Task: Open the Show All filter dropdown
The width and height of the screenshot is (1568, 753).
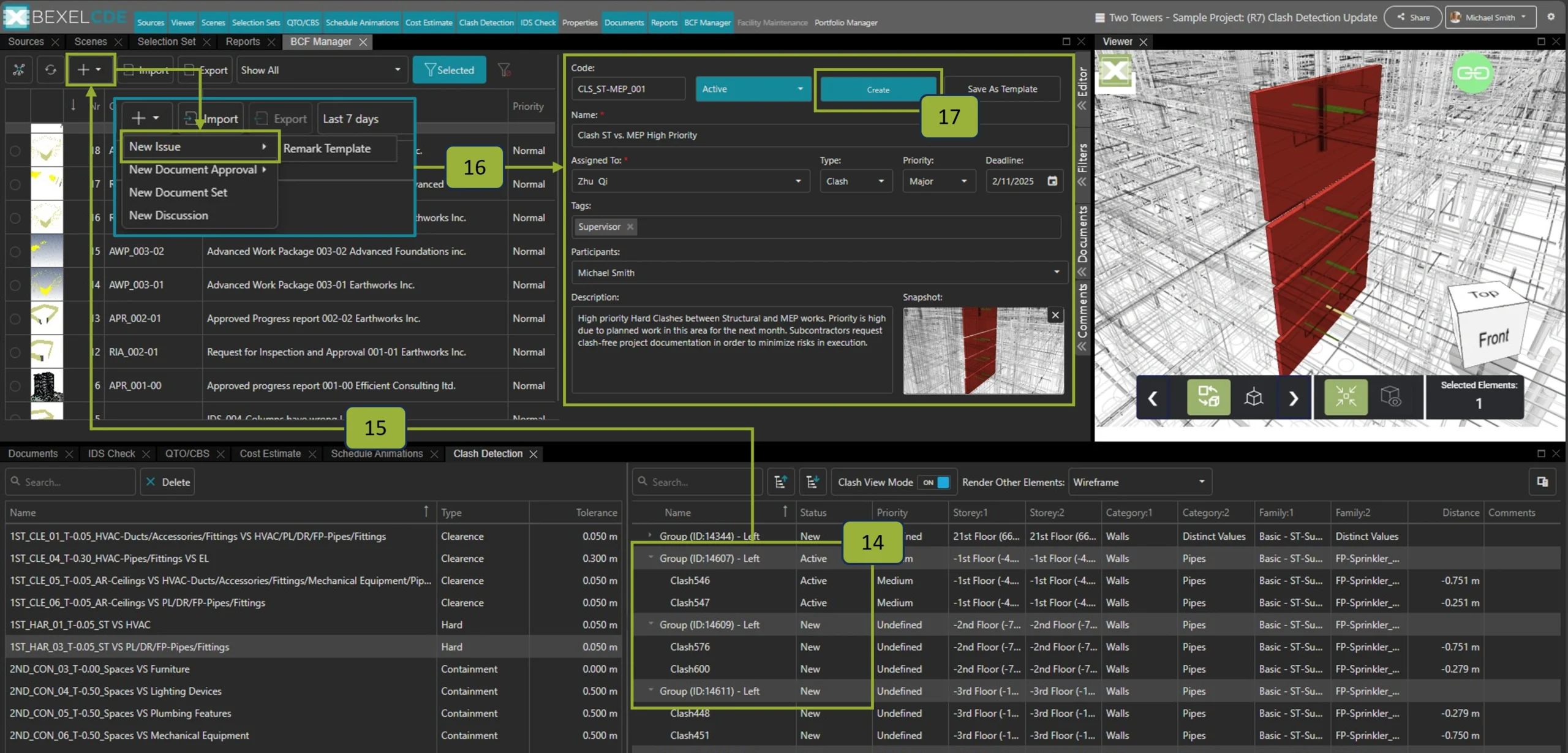Action: [x=322, y=70]
